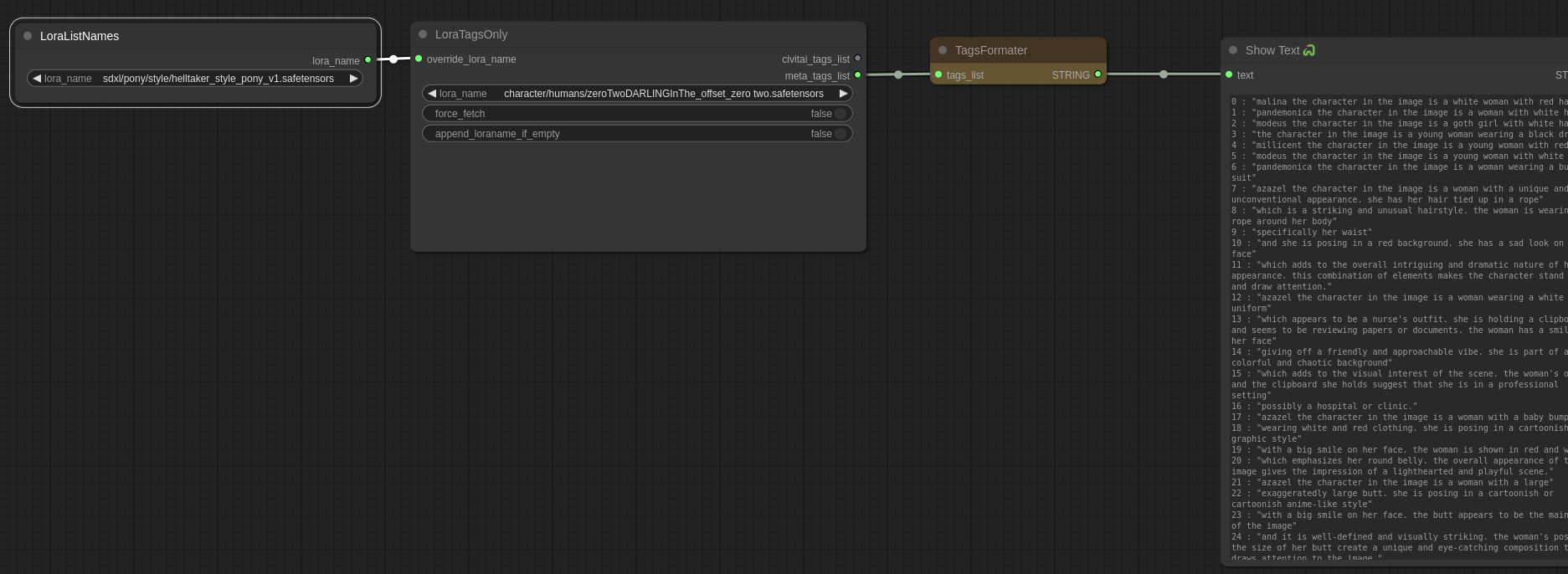Click the override_lora_name input port
The height and width of the screenshot is (574, 1568).
pyautogui.click(x=419, y=59)
